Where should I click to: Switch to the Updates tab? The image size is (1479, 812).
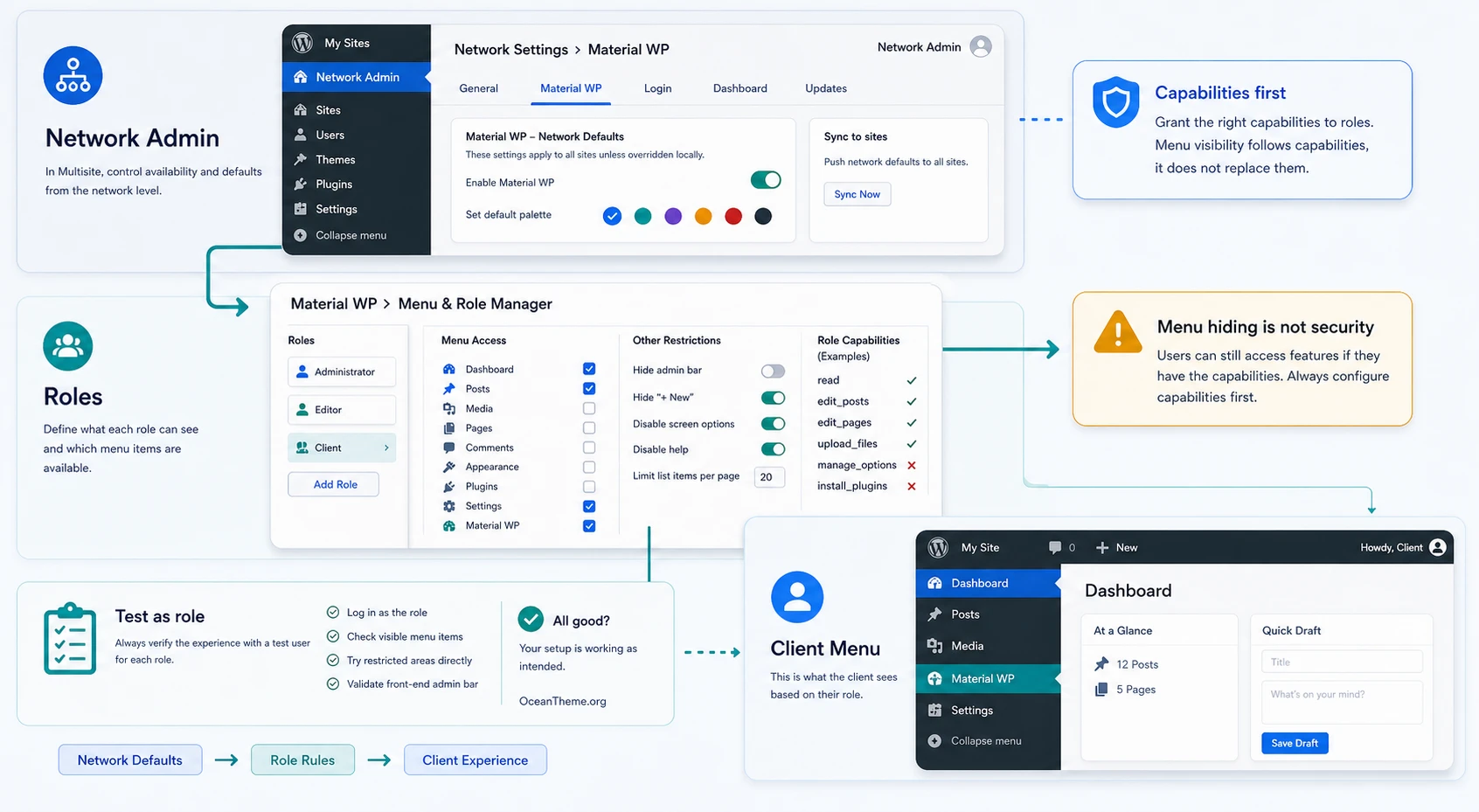pyautogui.click(x=826, y=88)
